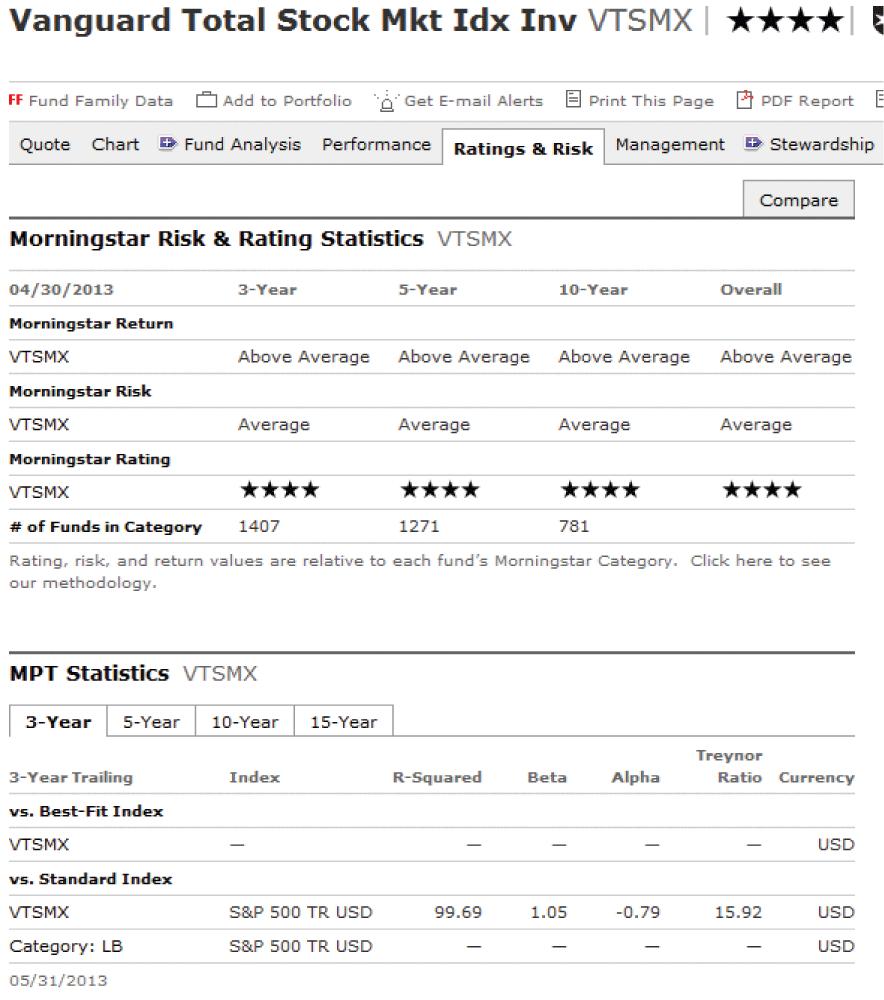The width and height of the screenshot is (884, 1000).
Task: Open Get E-mail Alerts link
Action: click(473, 101)
